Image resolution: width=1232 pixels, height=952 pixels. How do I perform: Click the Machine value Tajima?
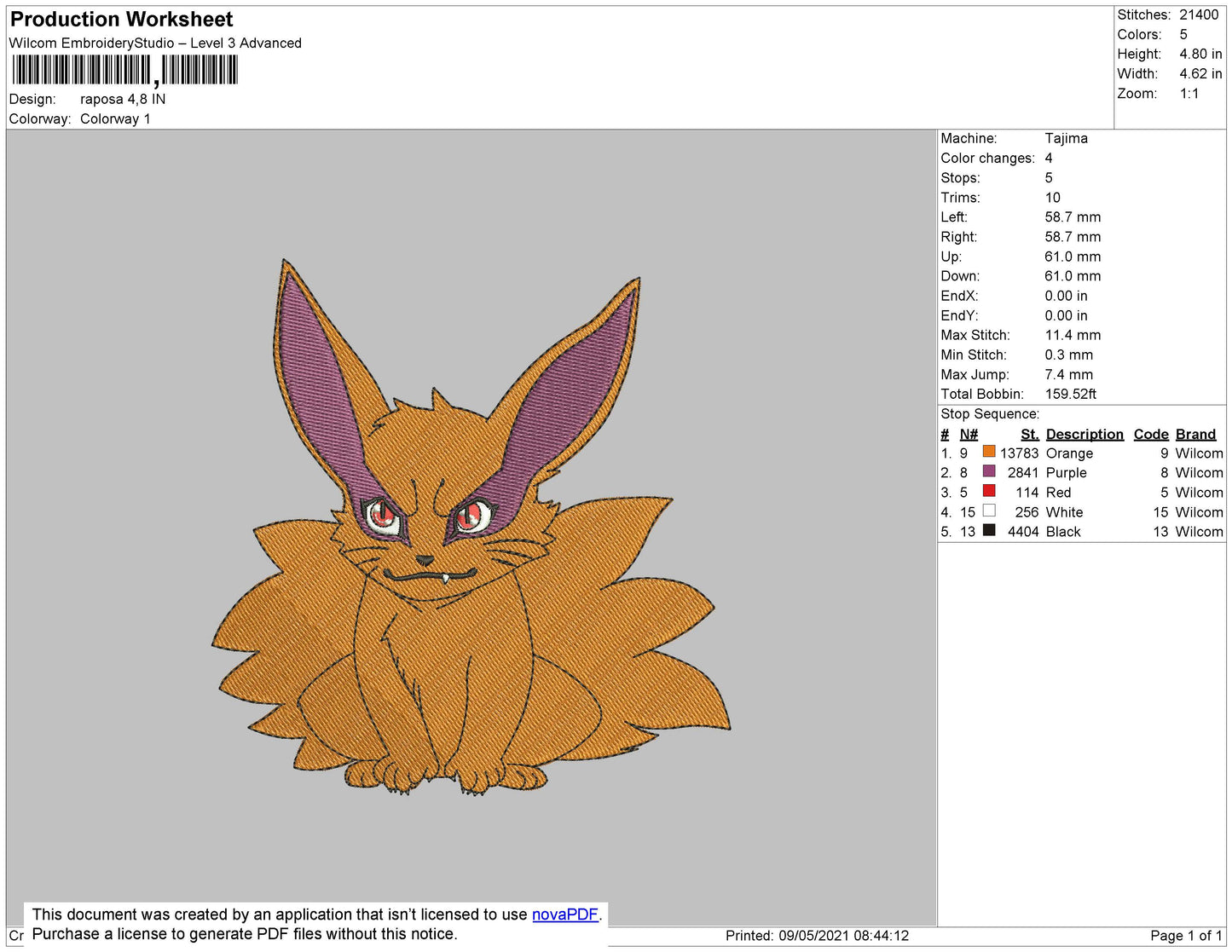pyautogui.click(x=1066, y=138)
